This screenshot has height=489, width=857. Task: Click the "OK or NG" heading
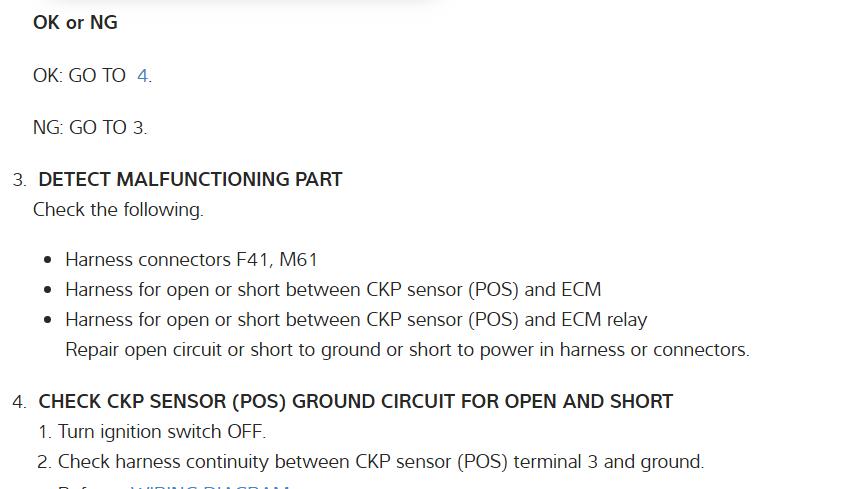[x=75, y=22]
